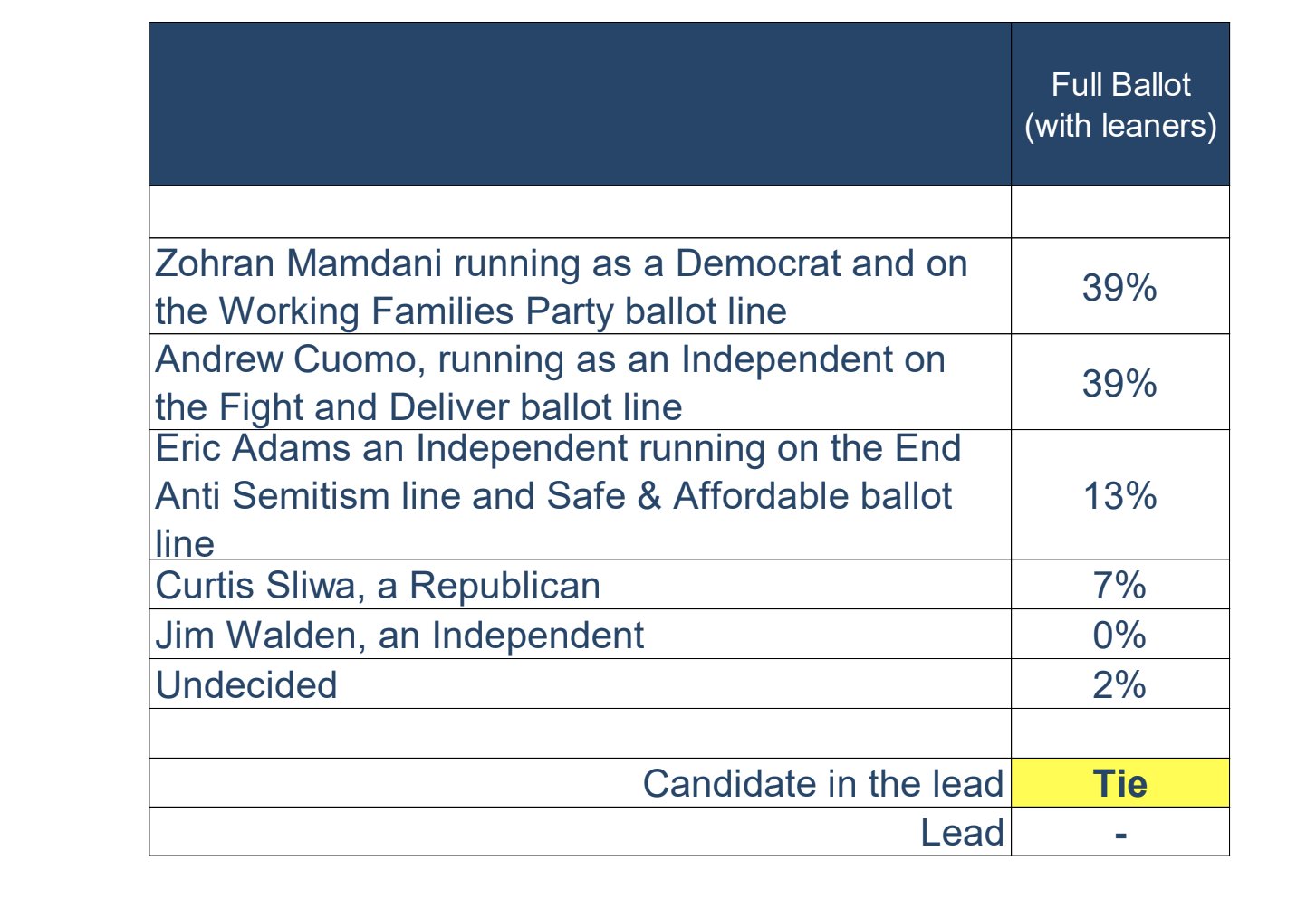Click the empty row beneath Undecided label
The width and height of the screenshot is (1316, 918).
[x=580, y=733]
